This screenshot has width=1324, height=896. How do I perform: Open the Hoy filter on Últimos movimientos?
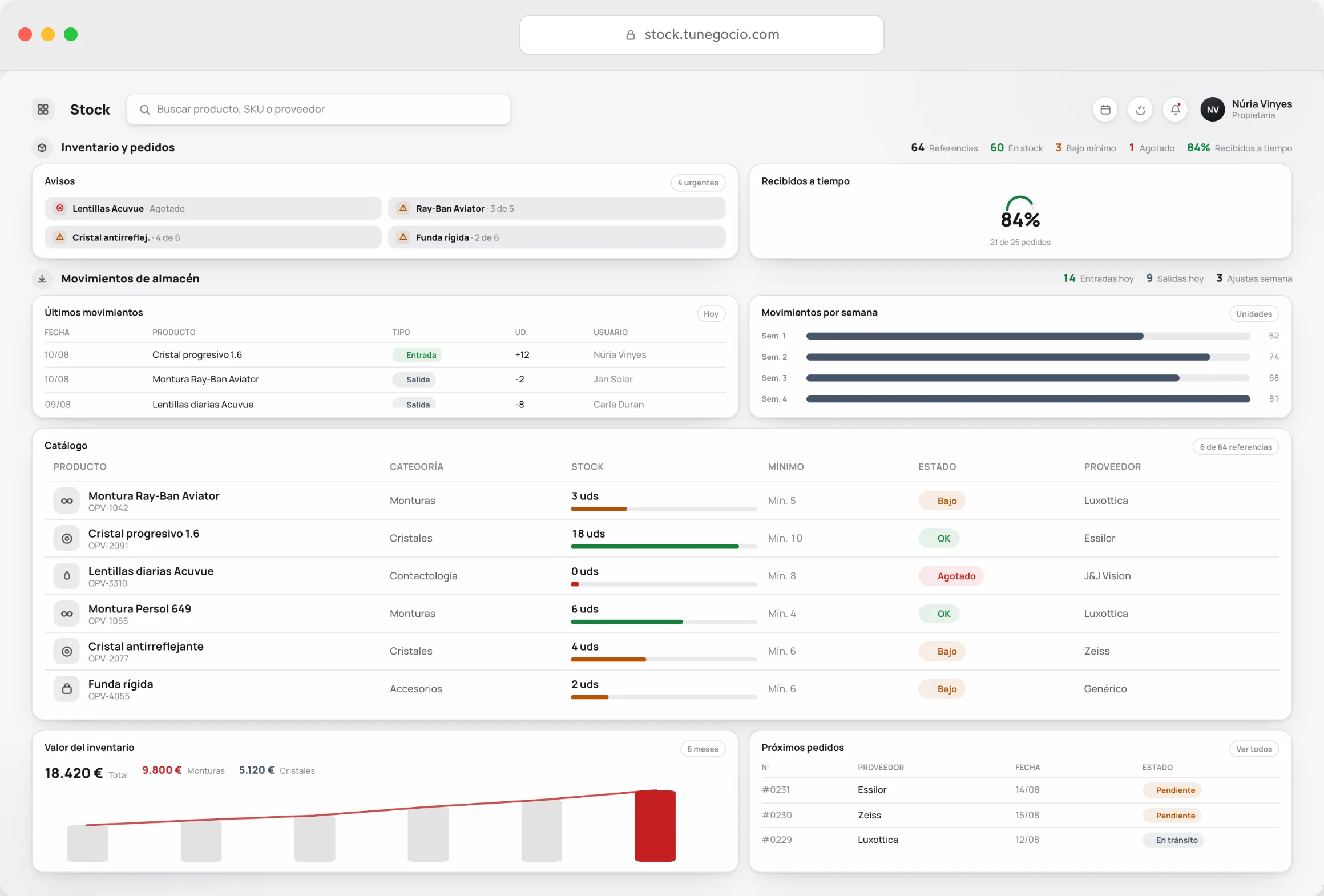click(711, 314)
